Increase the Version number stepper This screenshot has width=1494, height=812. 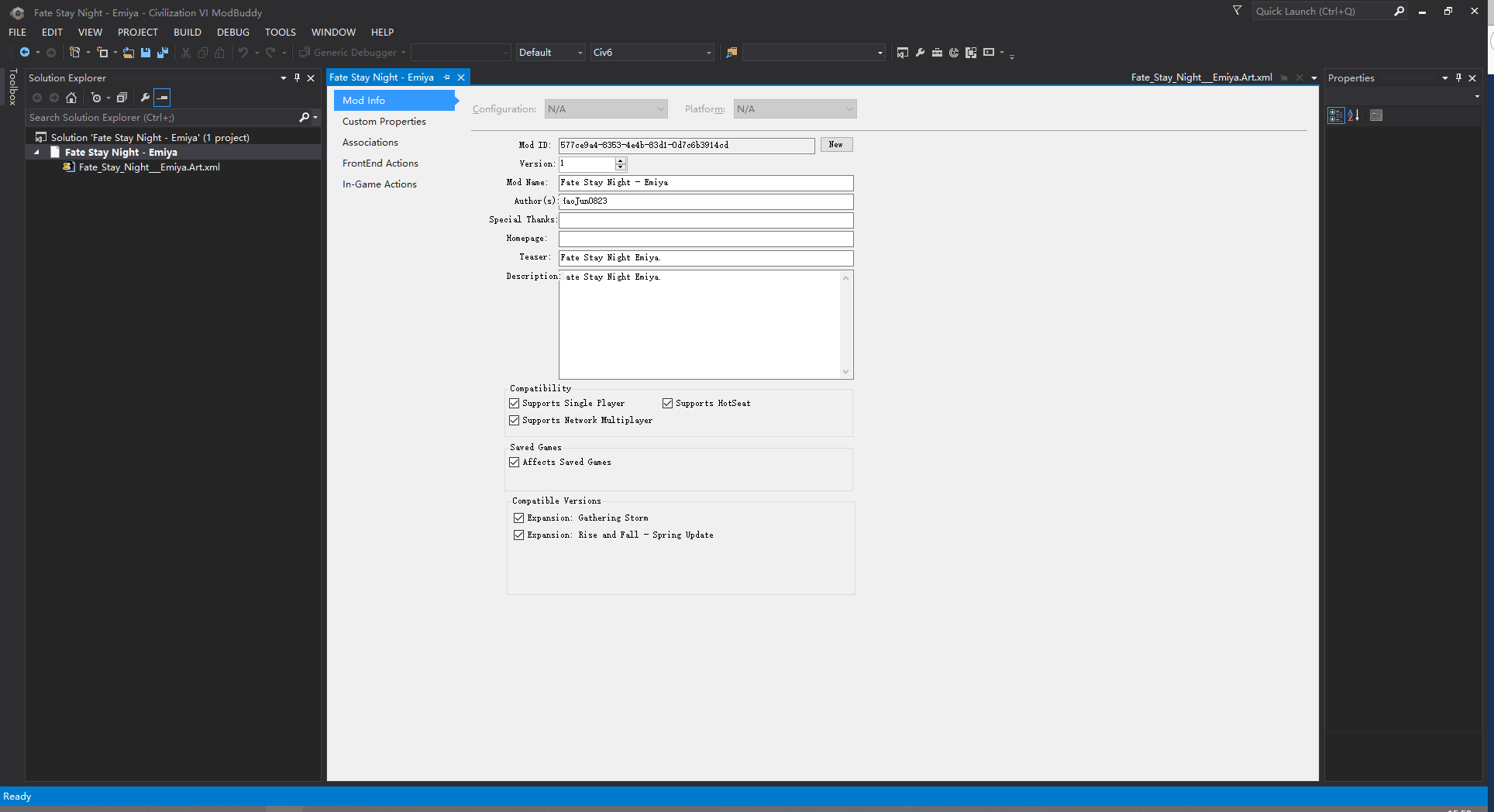pos(620,160)
